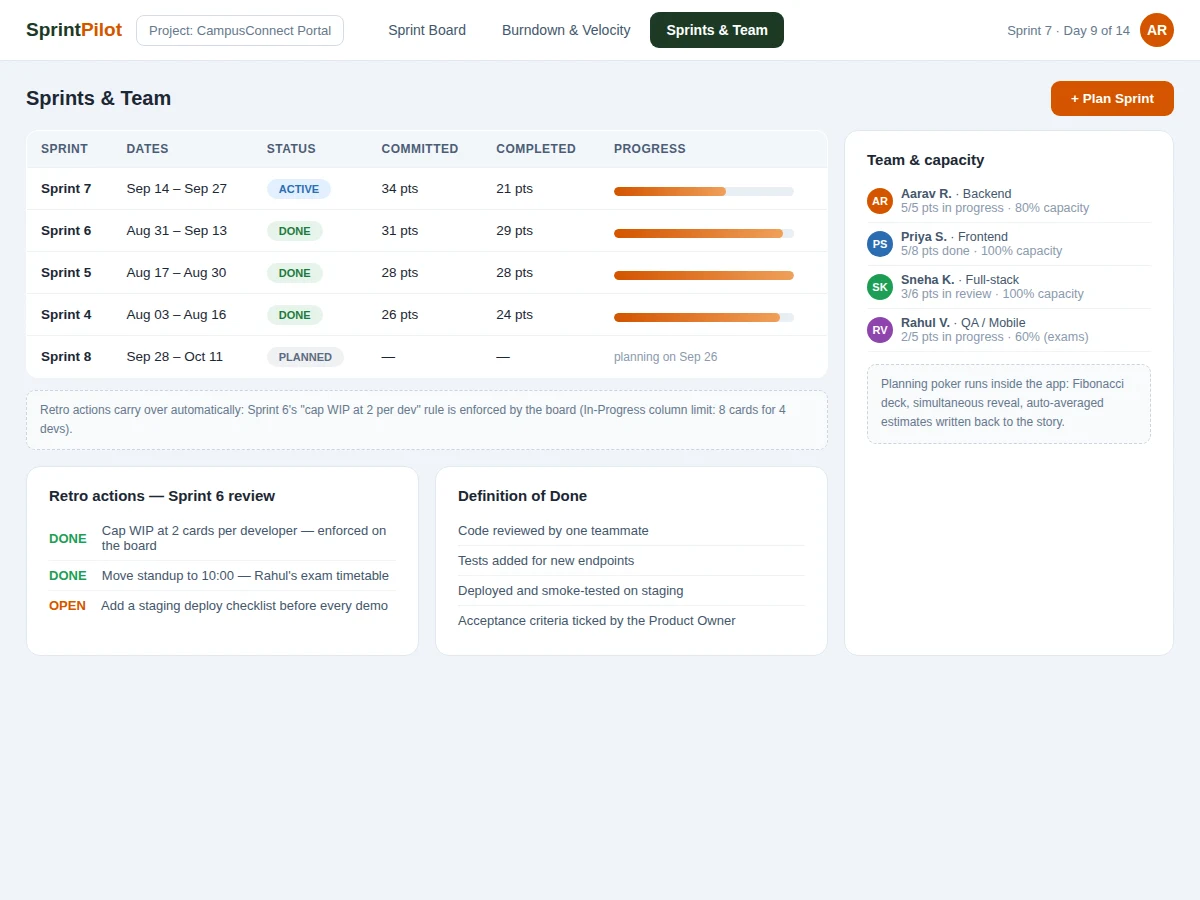Click the AR user avatar in header
Viewport: 1200px width, 900px height.
point(1157,30)
